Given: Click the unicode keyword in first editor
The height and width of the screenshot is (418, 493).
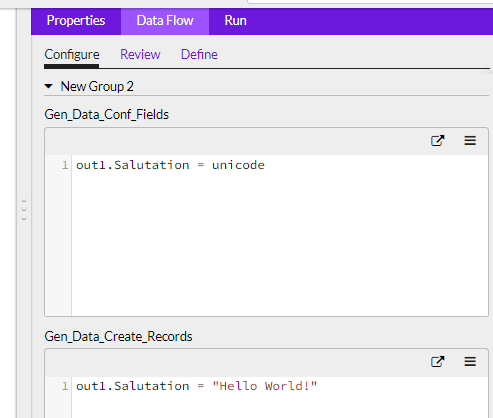Looking at the screenshot, I should coord(238,165).
